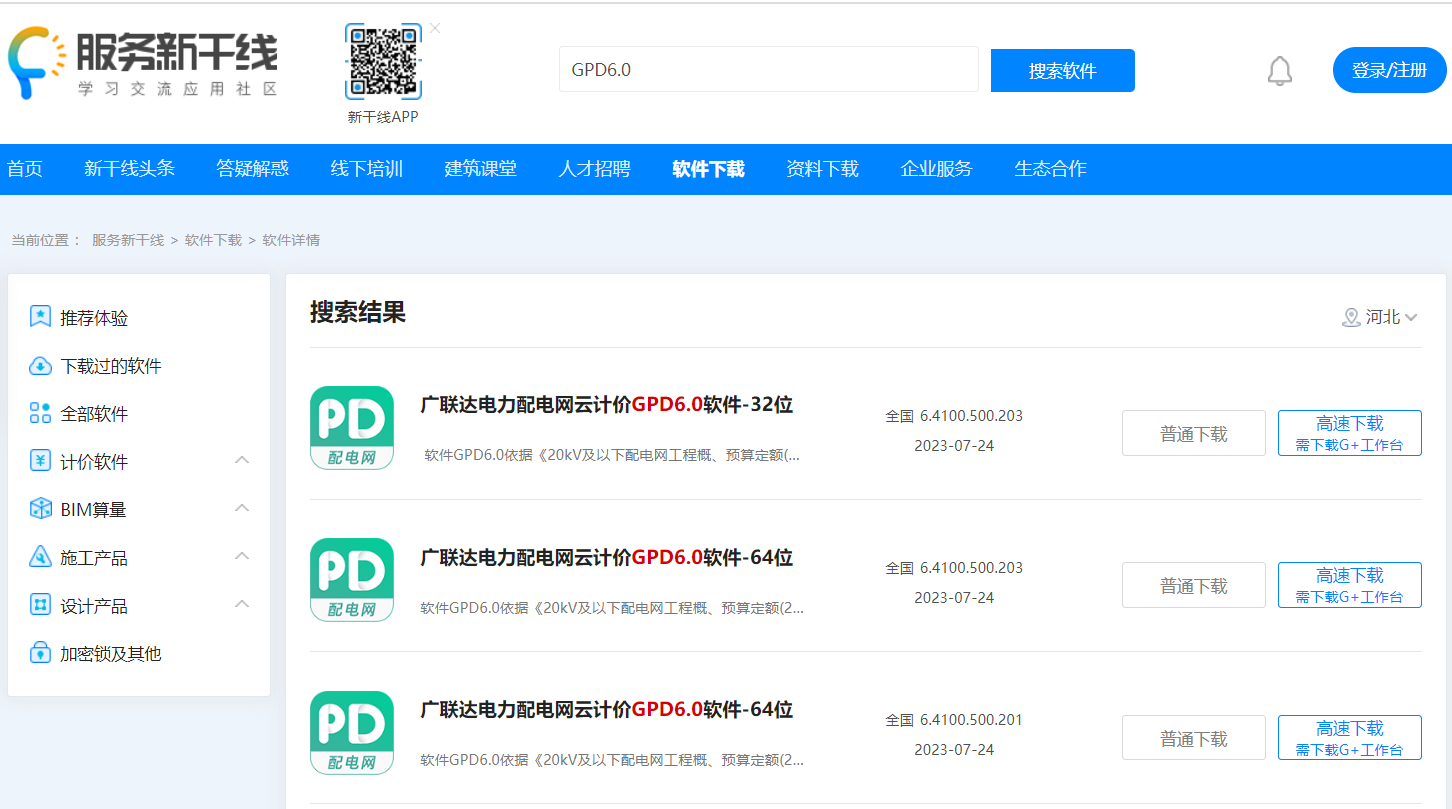Click the 计价软件 yen icon

point(40,461)
